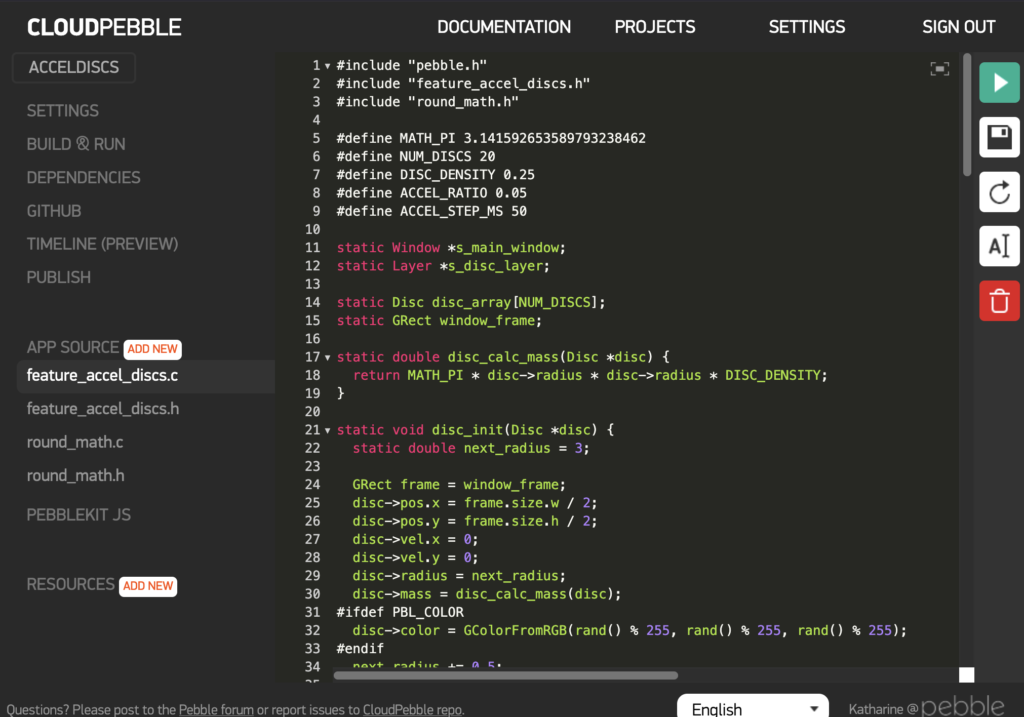This screenshot has width=1024, height=717.
Task: Reload the file with the circular arrow icon
Action: pos(999,192)
